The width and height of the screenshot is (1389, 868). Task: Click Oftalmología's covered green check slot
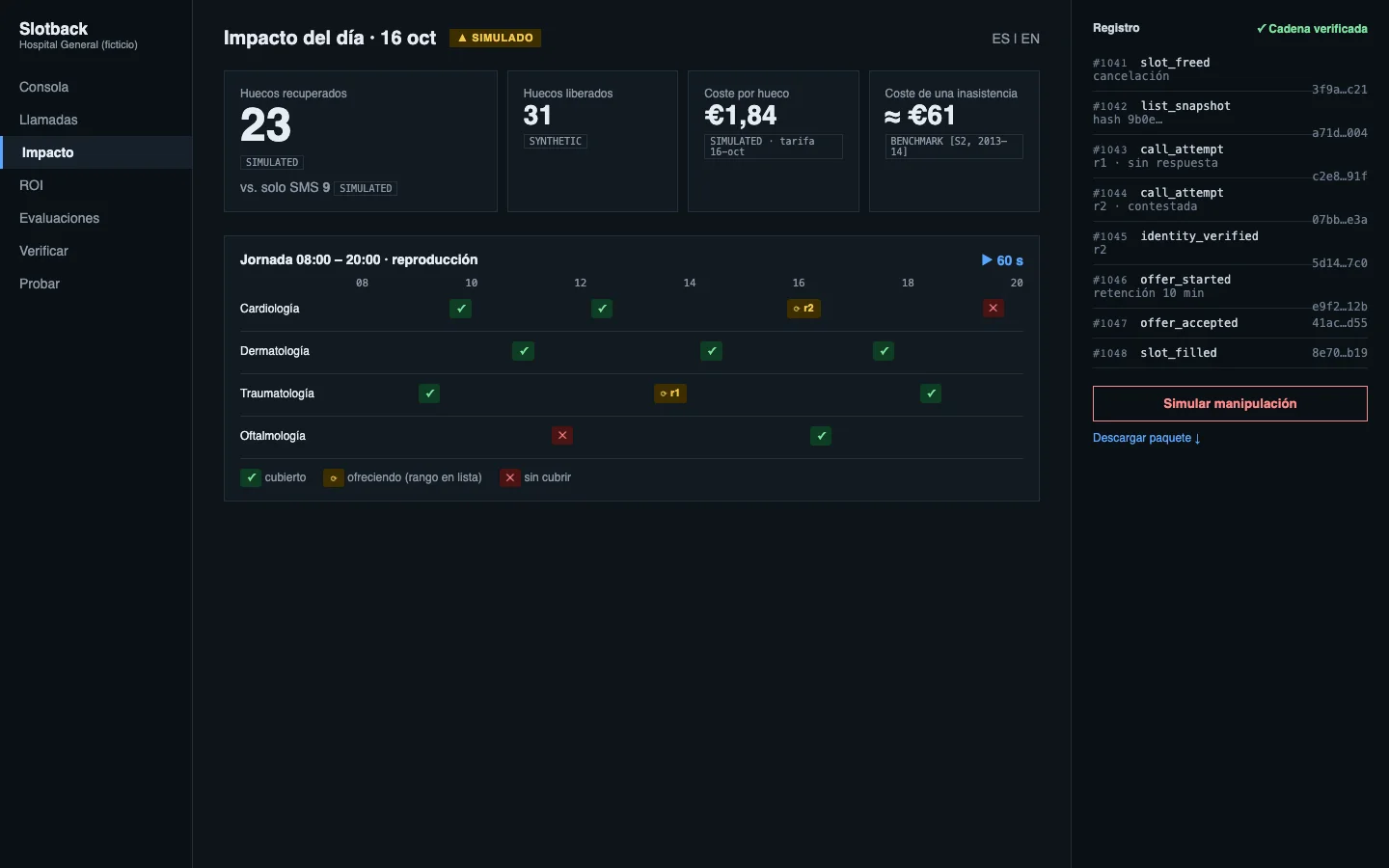pyautogui.click(x=821, y=436)
